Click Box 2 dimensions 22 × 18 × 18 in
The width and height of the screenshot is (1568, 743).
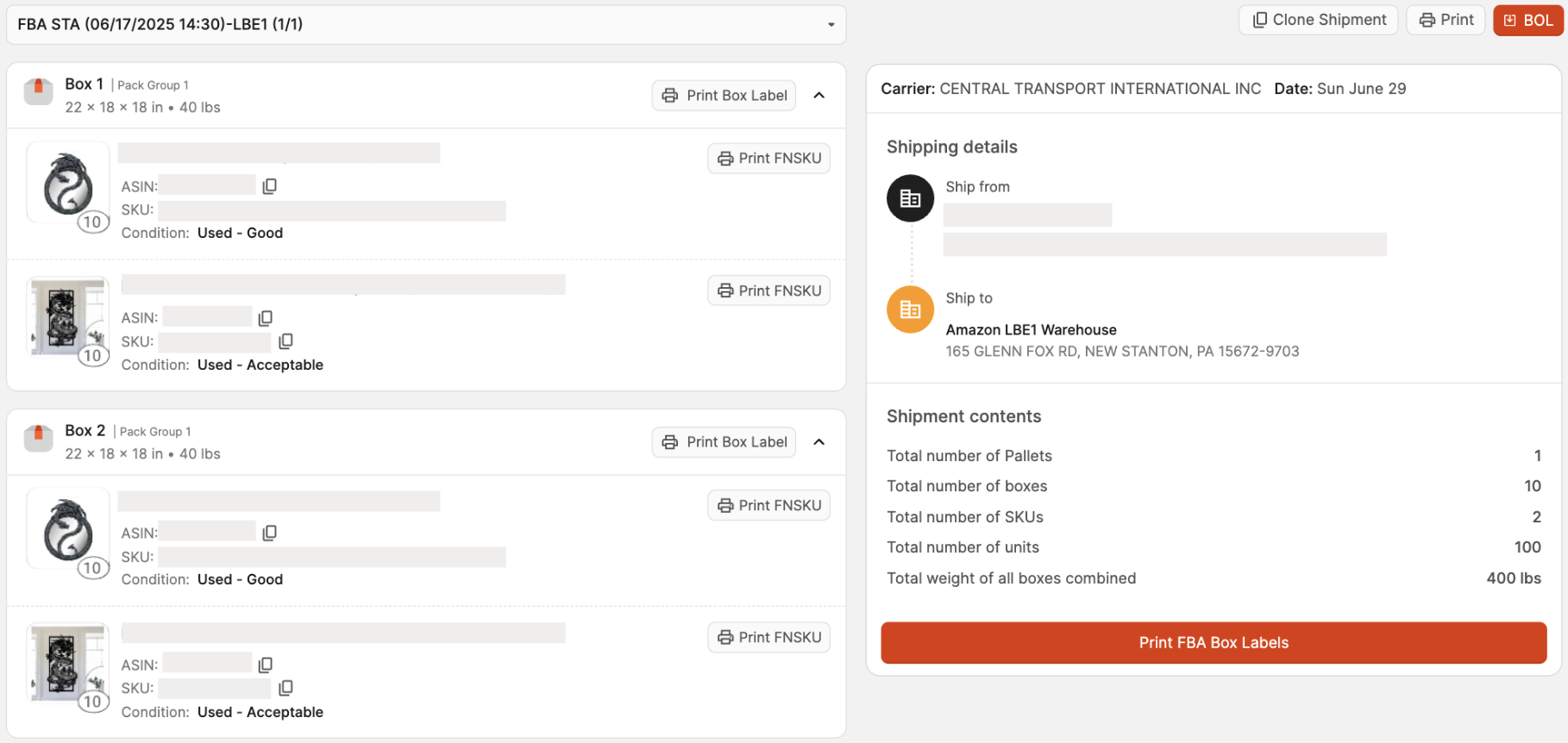(114, 454)
